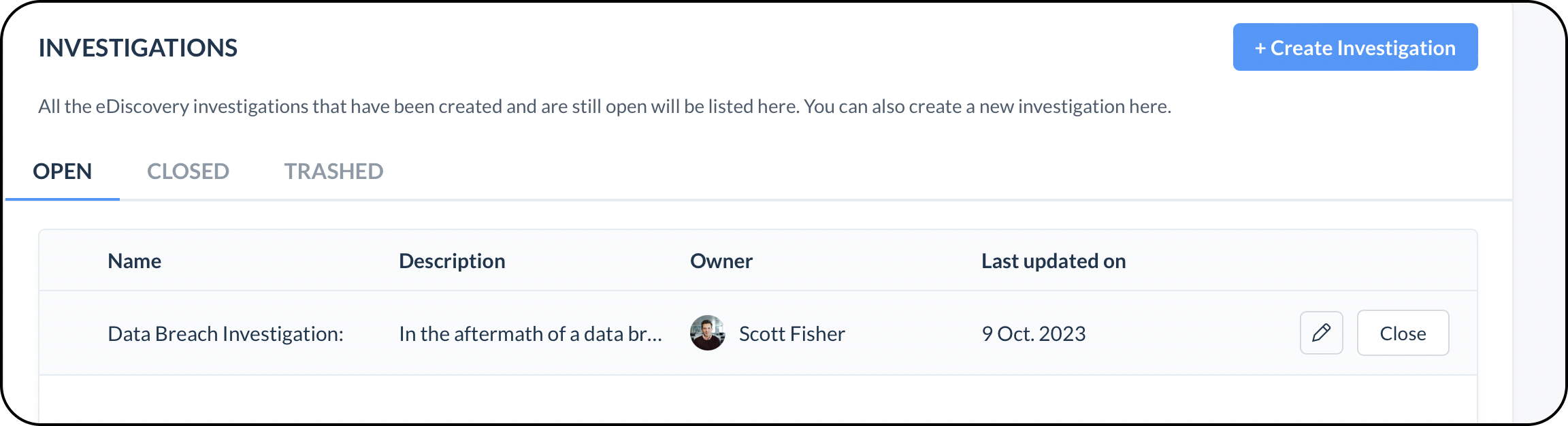
Task: Click the empty table area below the row
Action: [758, 399]
